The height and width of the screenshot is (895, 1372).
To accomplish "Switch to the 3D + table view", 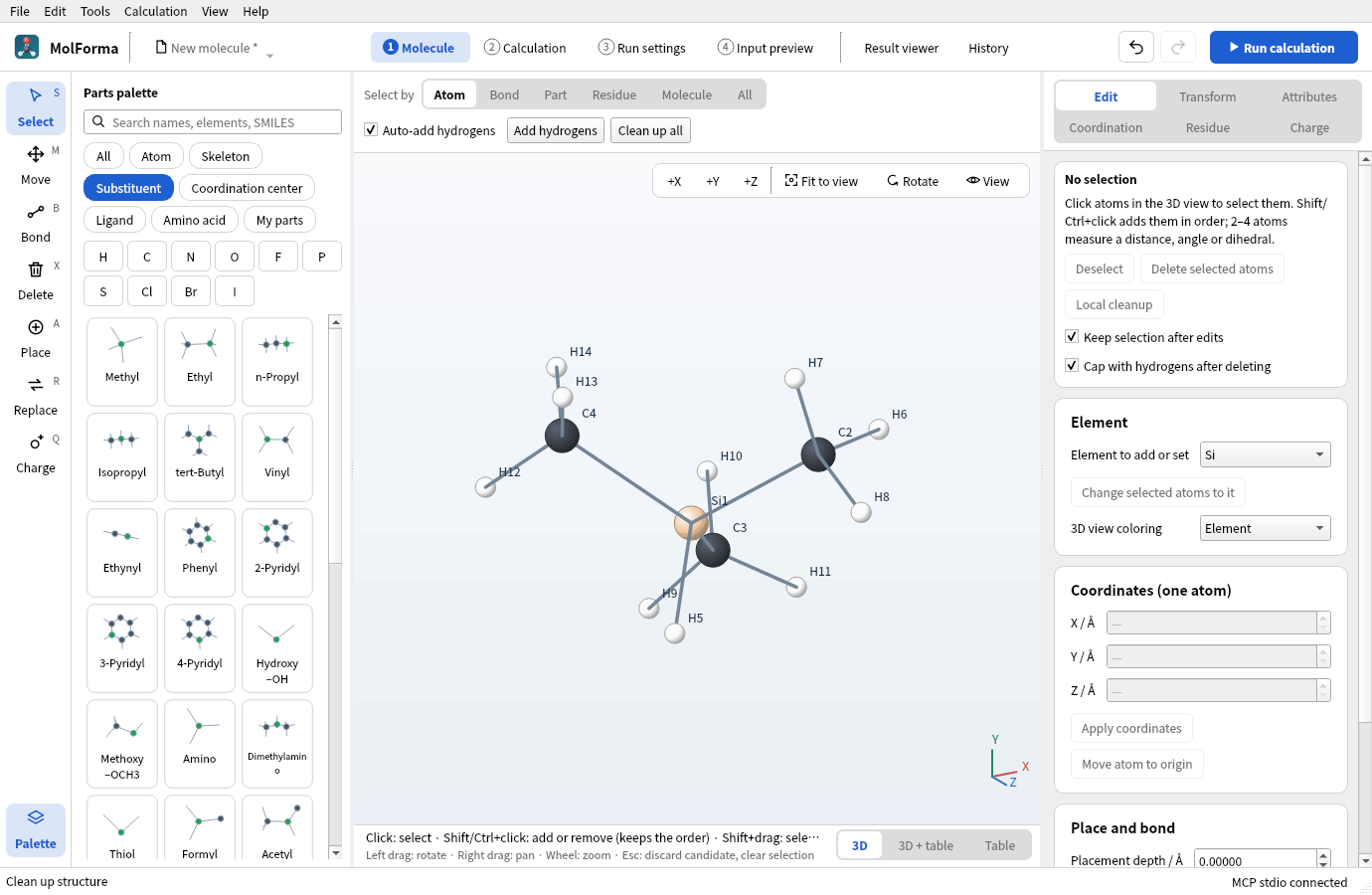I will point(926,845).
